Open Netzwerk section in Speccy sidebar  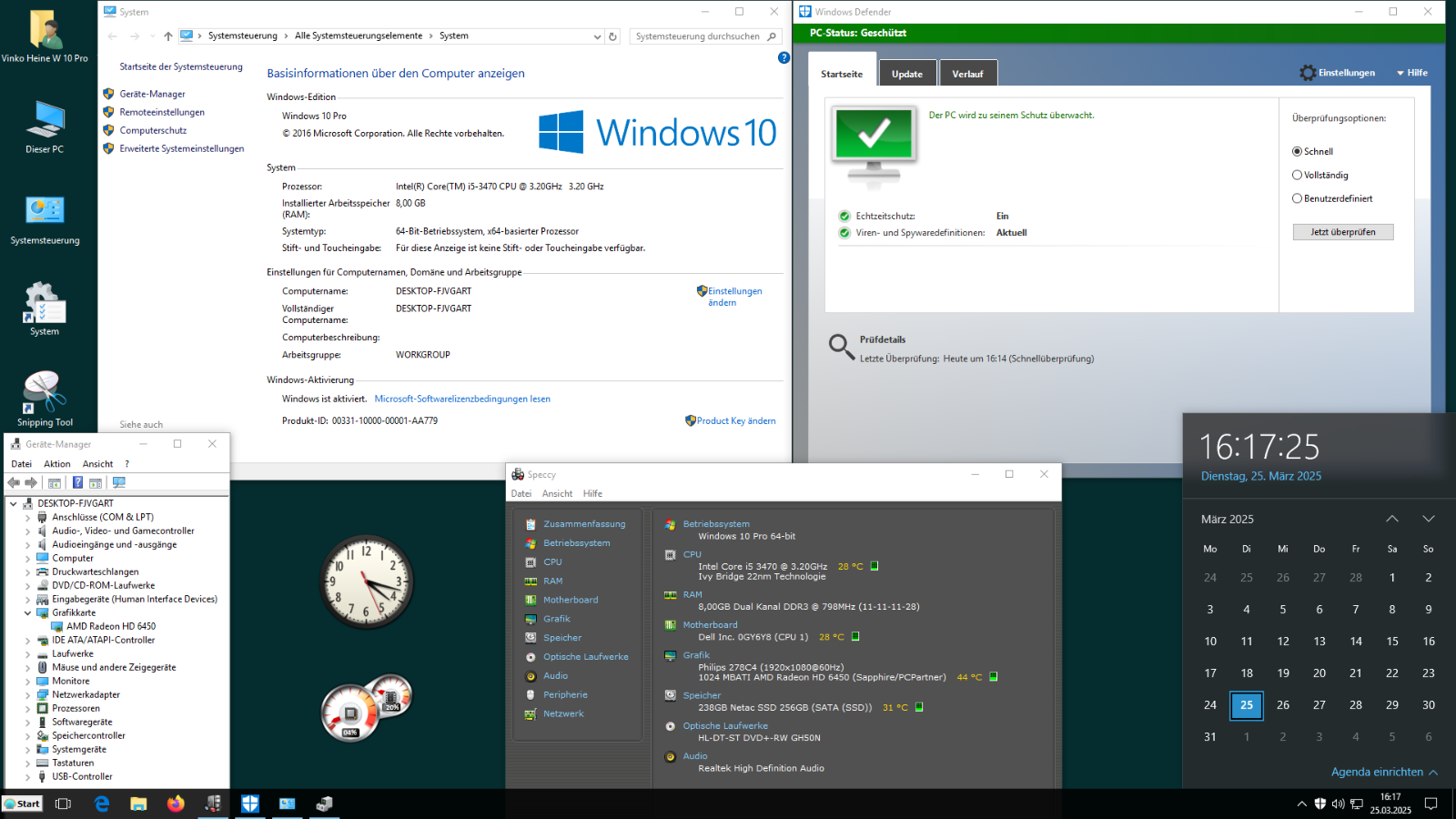point(563,713)
